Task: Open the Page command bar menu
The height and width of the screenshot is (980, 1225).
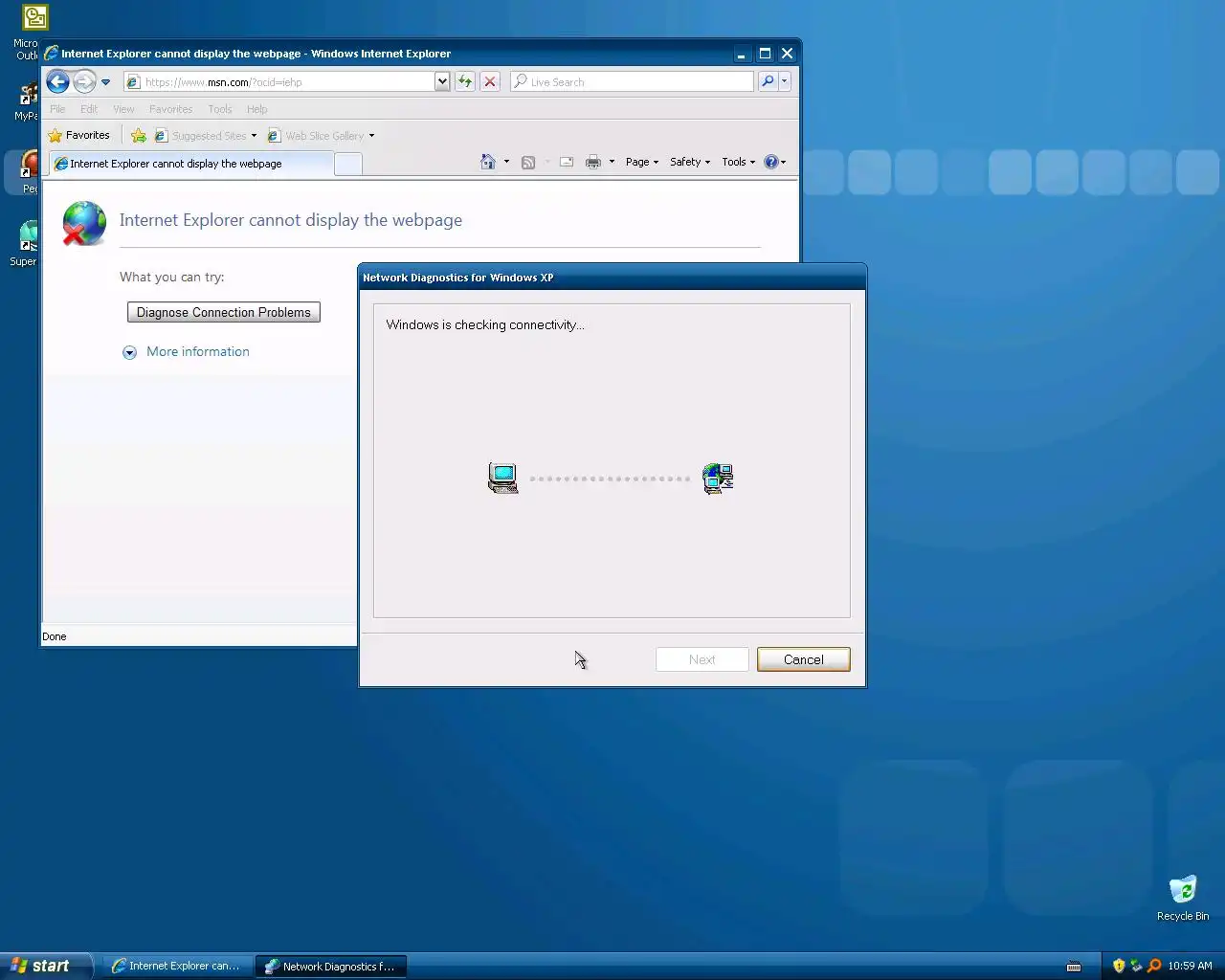Action: 642,162
